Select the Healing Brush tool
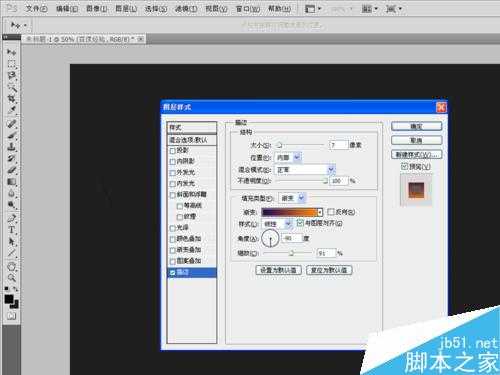 [x=11, y=124]
